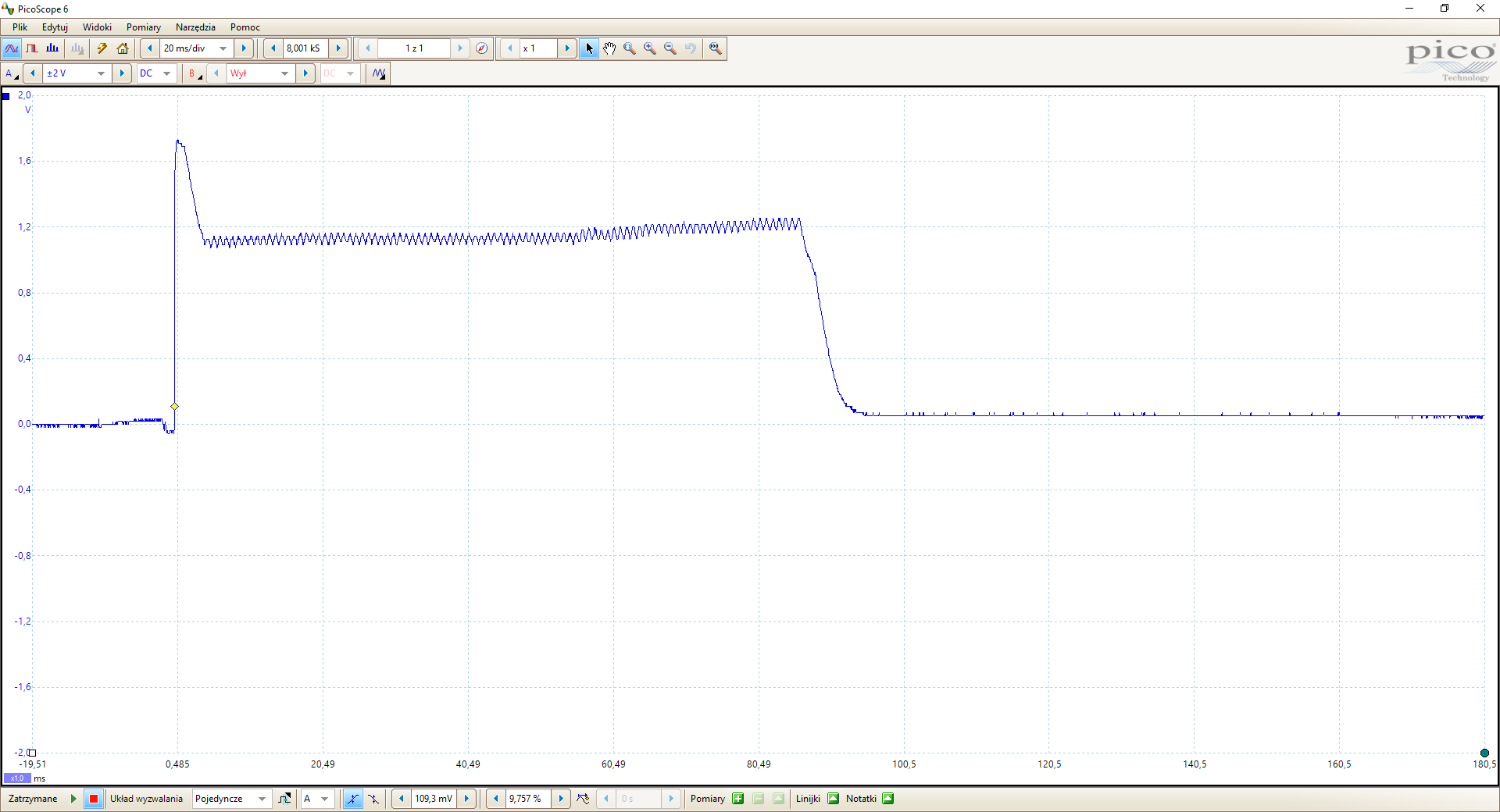Open the Widoki menu
Viewport: 1500px width, 812px height.
tap(98, 27)
